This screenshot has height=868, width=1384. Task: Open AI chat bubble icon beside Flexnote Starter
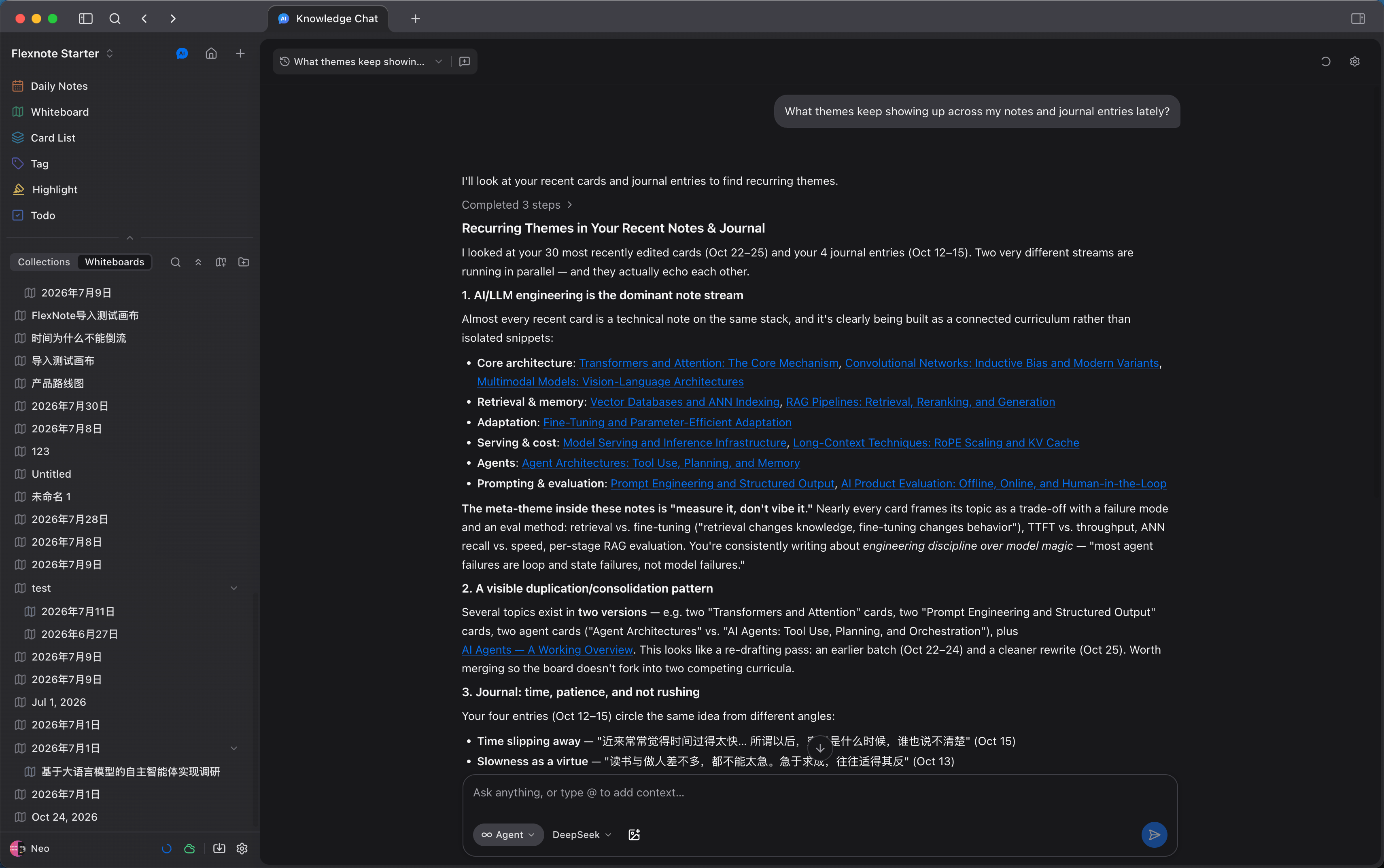click(182, 53)
